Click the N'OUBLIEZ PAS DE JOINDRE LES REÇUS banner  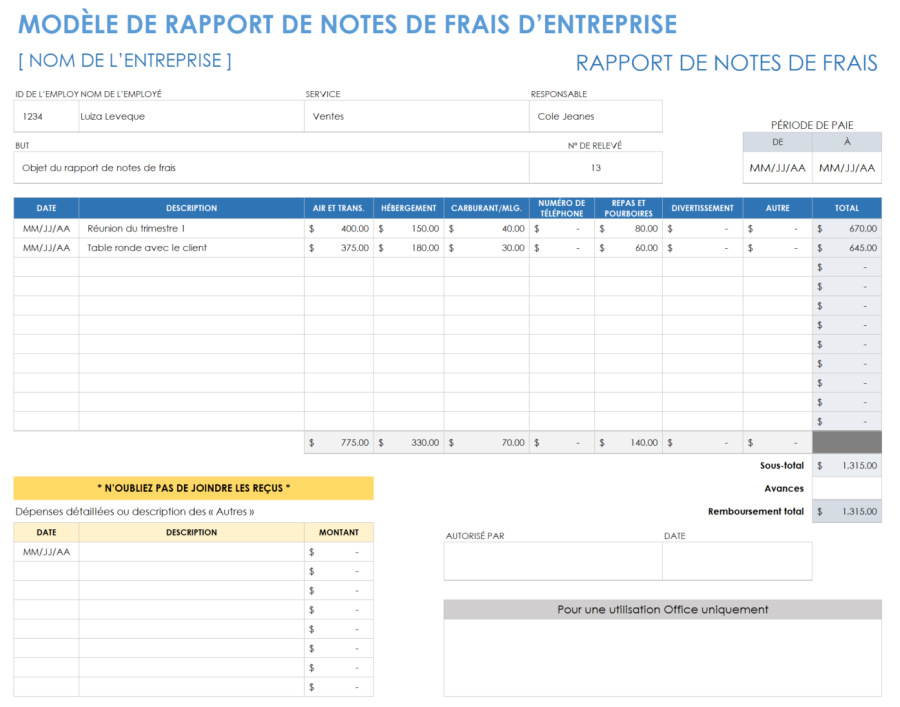point(192,488)
